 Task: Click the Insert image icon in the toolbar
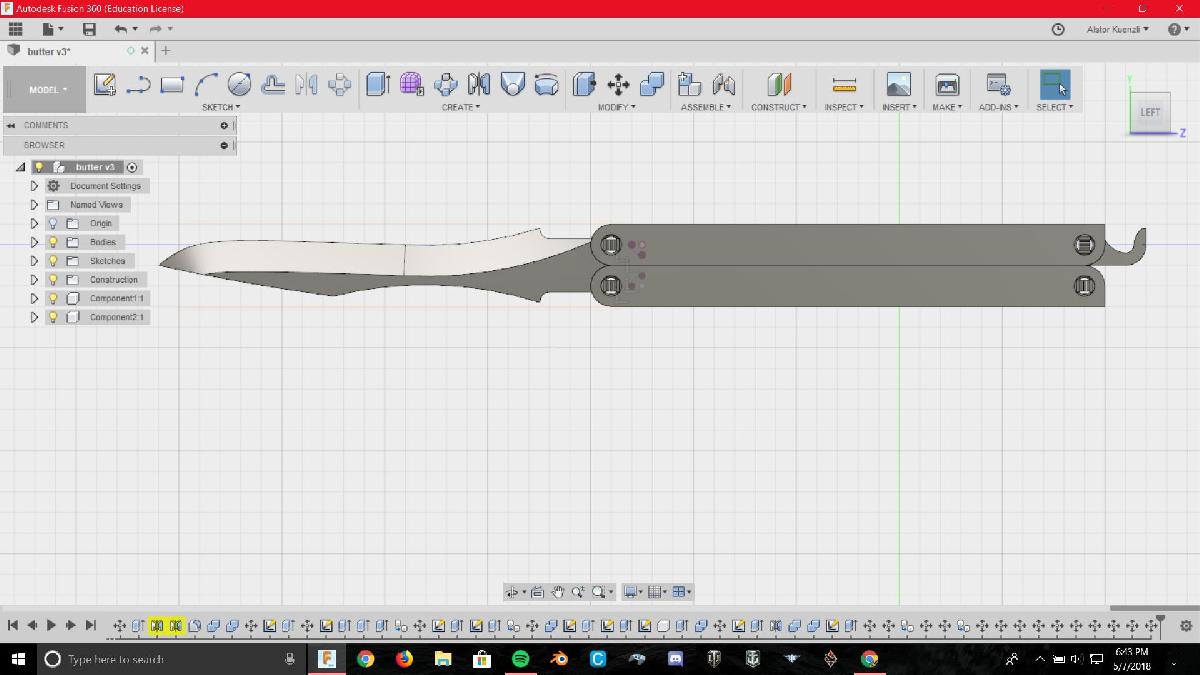[x=898, y=85]
